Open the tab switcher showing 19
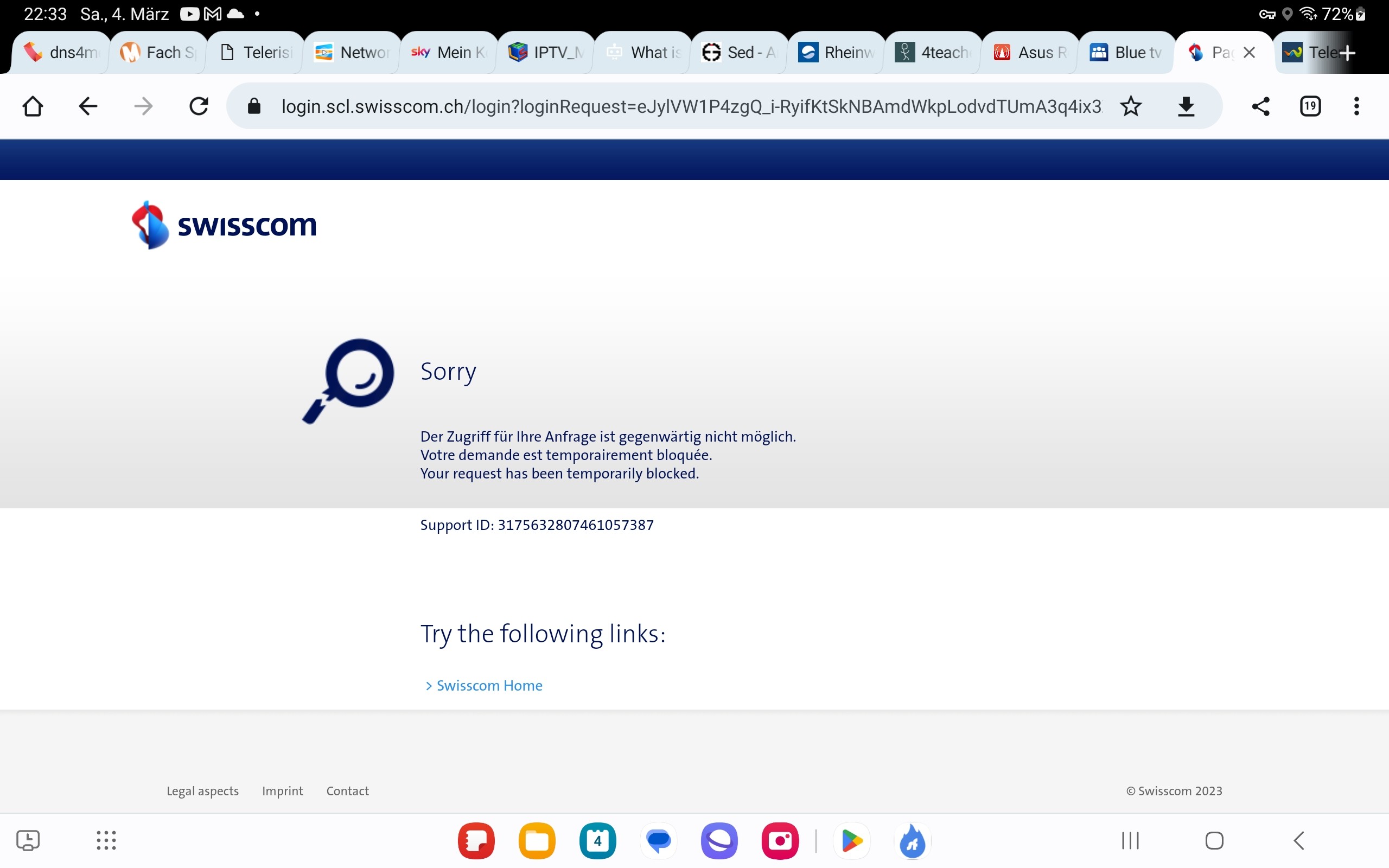Image resolution: width=1389 pixels, height=868 pixels. pos(1310,106)
